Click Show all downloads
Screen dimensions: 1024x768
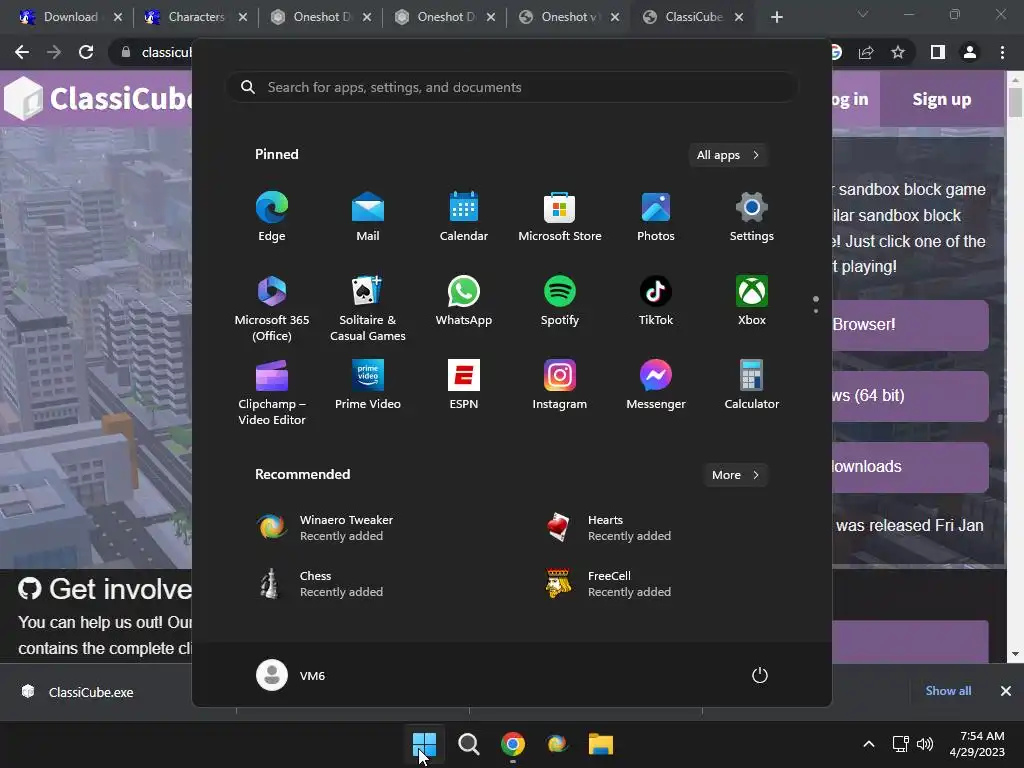click(948, 691)
